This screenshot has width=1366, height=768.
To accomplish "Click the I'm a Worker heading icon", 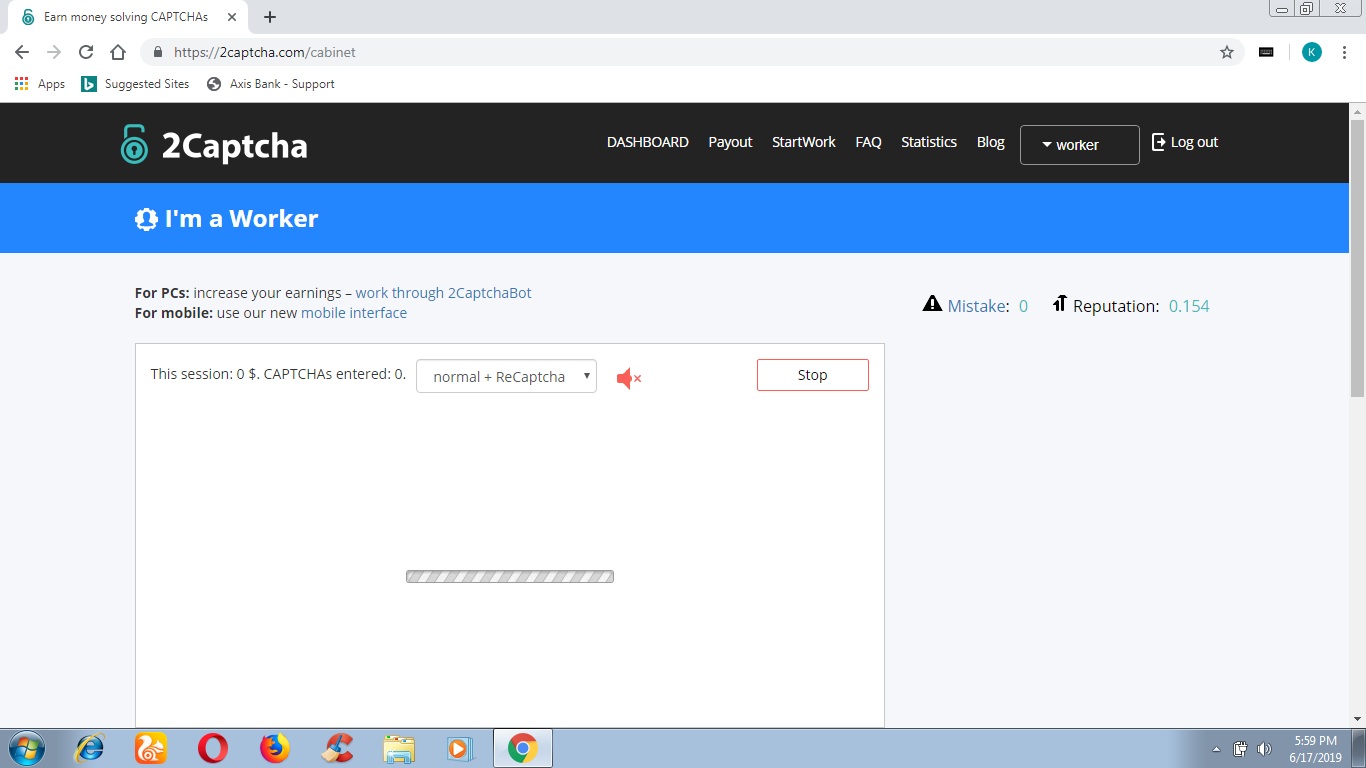I will tap(146, 219).
